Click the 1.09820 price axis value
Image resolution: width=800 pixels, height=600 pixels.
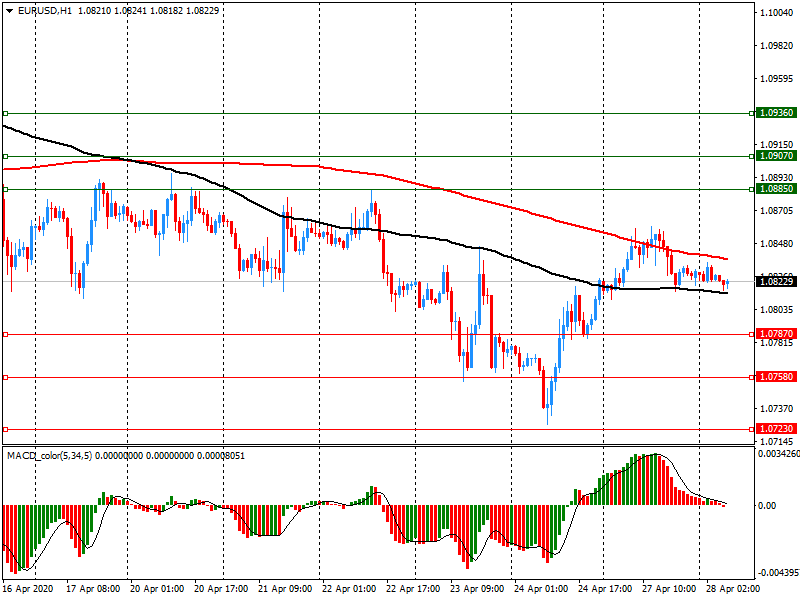(777, 45)
